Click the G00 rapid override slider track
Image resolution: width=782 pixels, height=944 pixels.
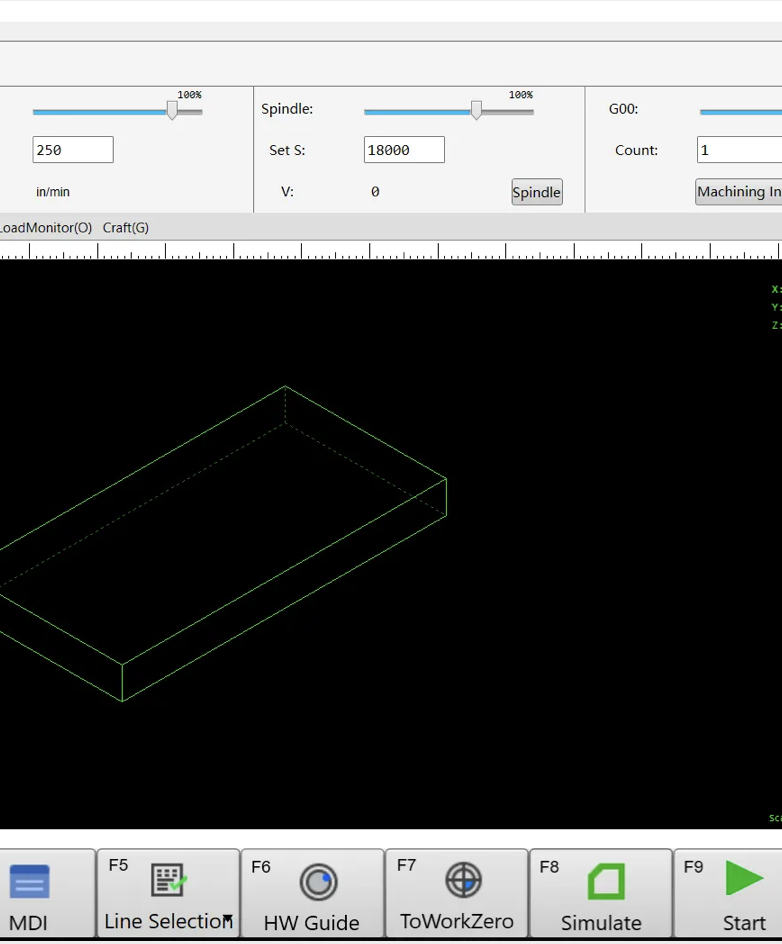(x=740, y=112)
